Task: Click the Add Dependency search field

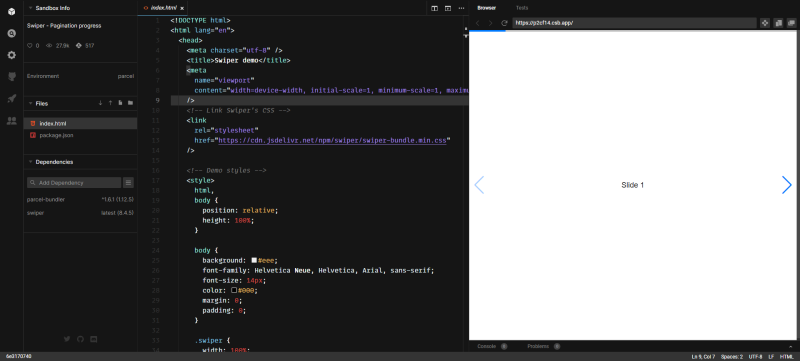Action: click(x=74, y=183)
